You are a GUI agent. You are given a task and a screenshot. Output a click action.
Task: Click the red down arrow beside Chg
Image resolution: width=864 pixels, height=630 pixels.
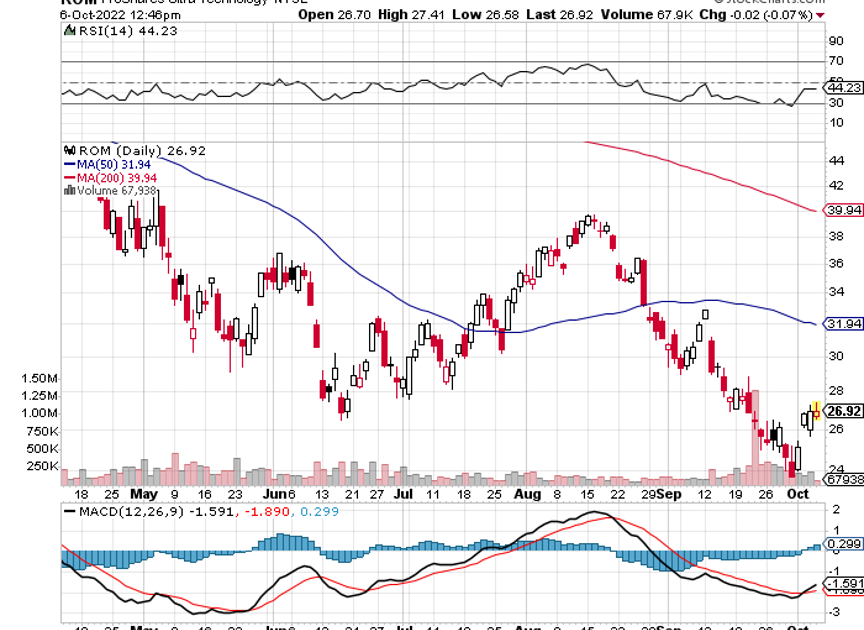coord(820,15)
